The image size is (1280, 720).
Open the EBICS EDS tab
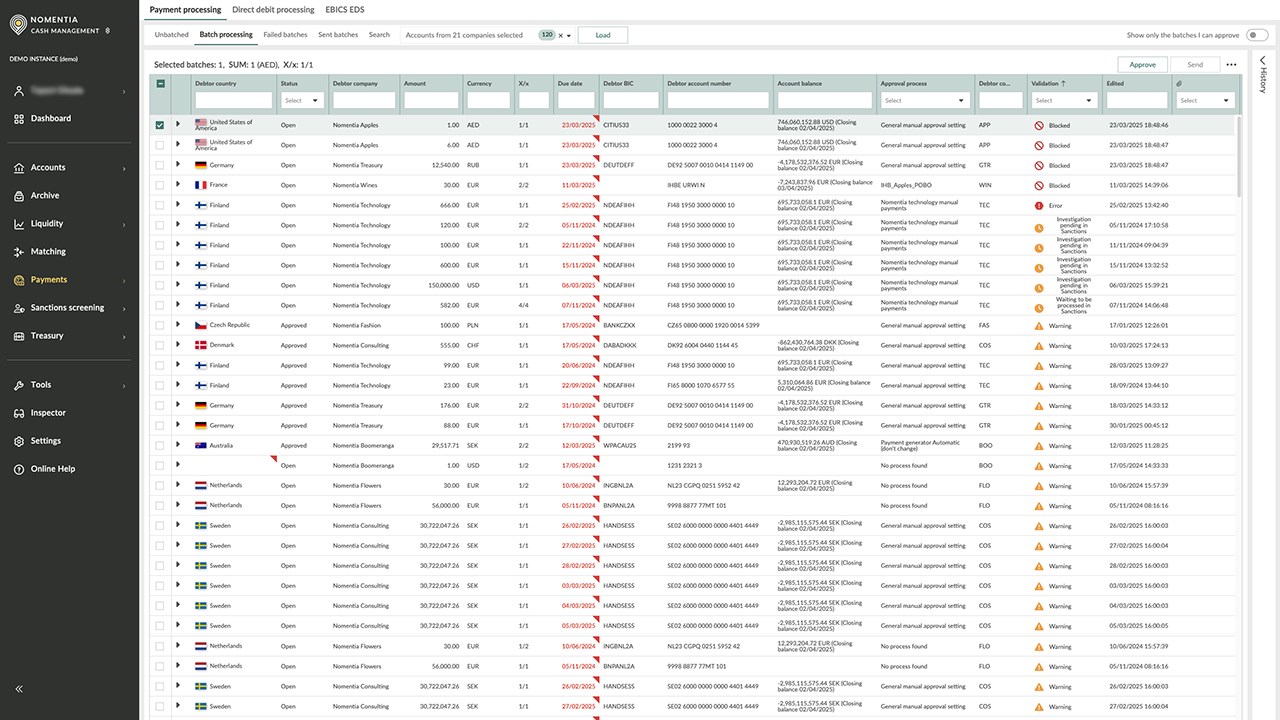click(x=345, y=10)
